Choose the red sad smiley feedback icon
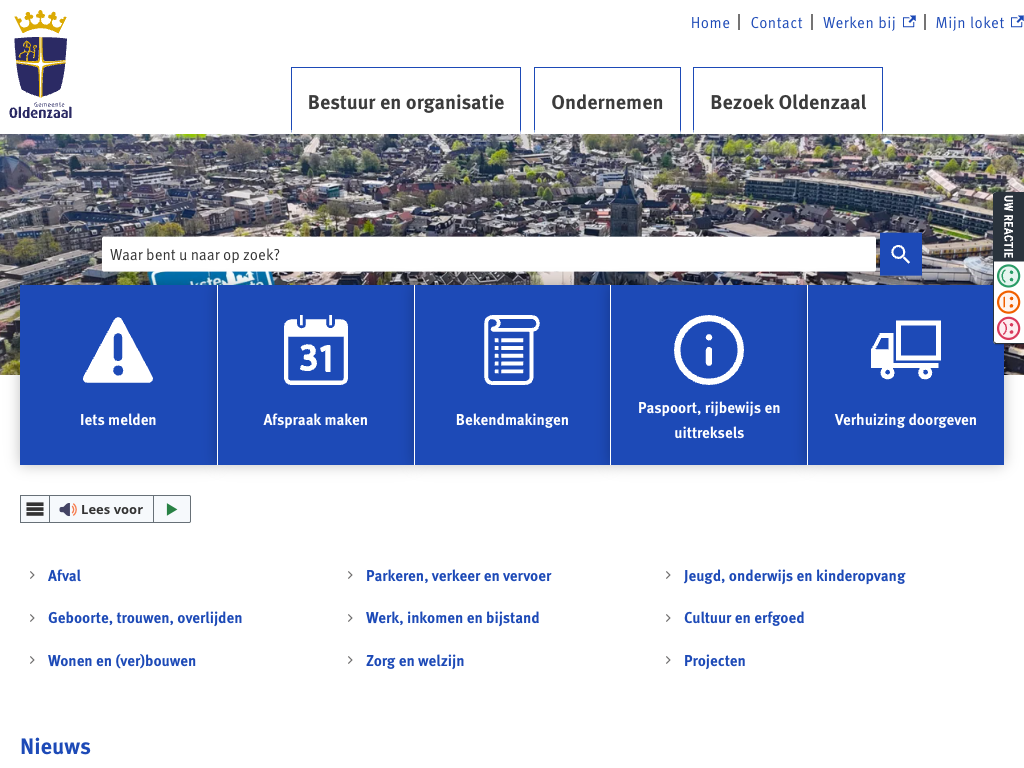This screenshot has height=768, width=1024. tap(1009, 328)
